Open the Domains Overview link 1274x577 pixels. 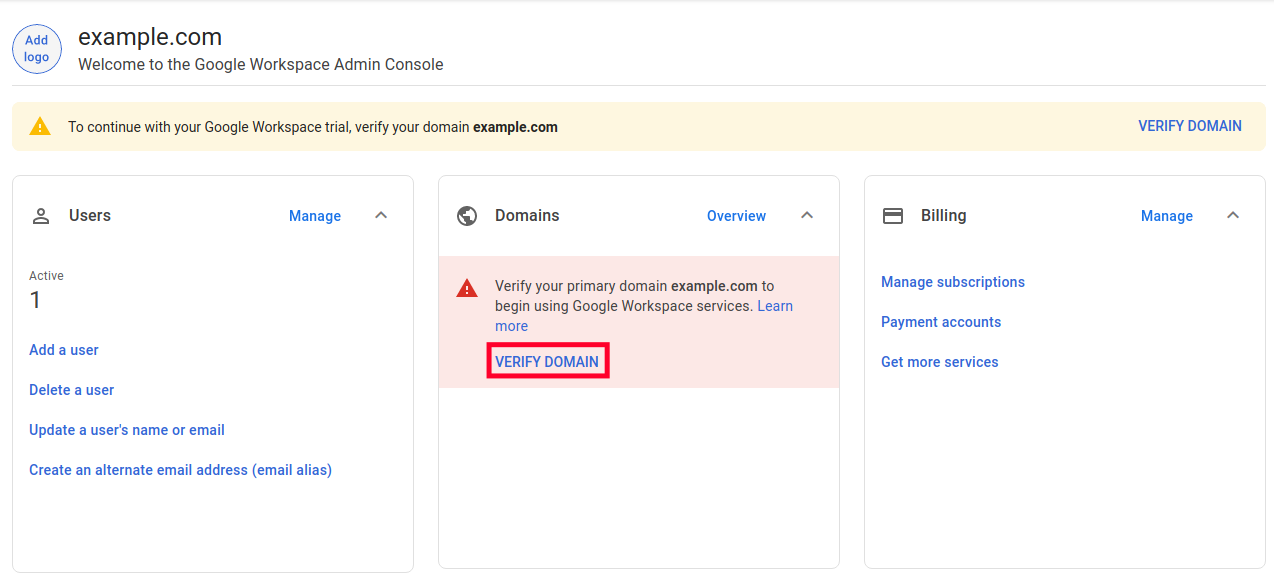tap(736, 216)
